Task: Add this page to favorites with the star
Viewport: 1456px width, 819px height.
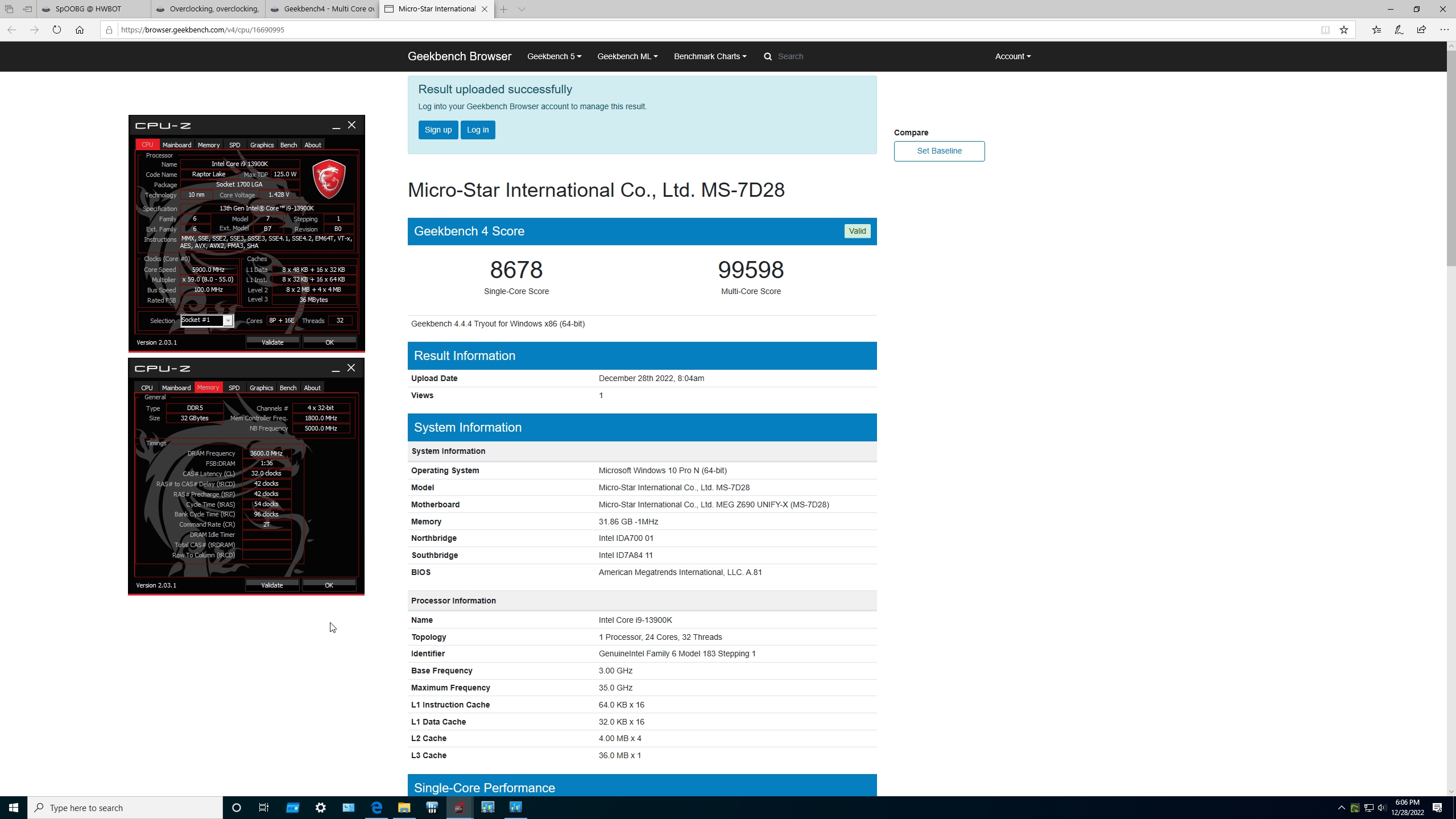Action: pos(1344,30)
